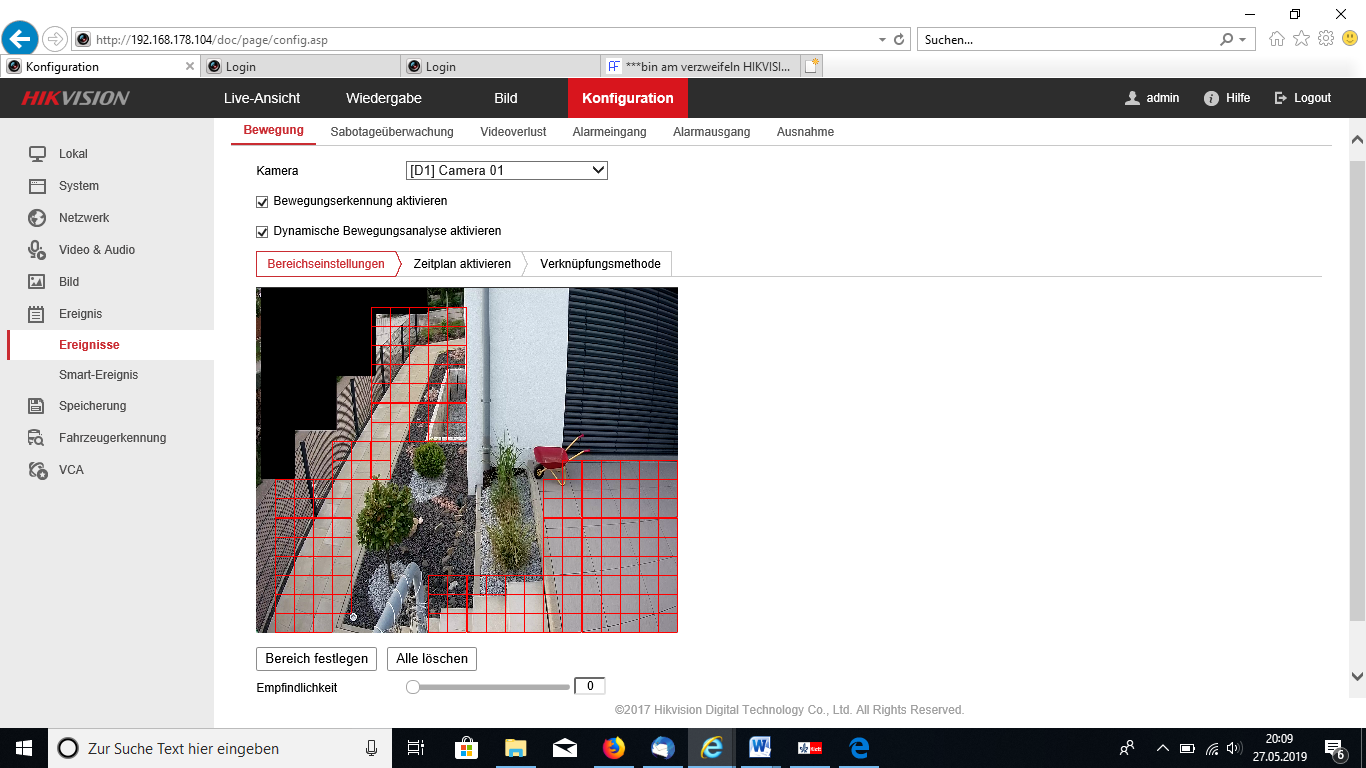Open the VCA sidebar icon
This screenshot has width=1366, height=768.
[x=37, y=470]
